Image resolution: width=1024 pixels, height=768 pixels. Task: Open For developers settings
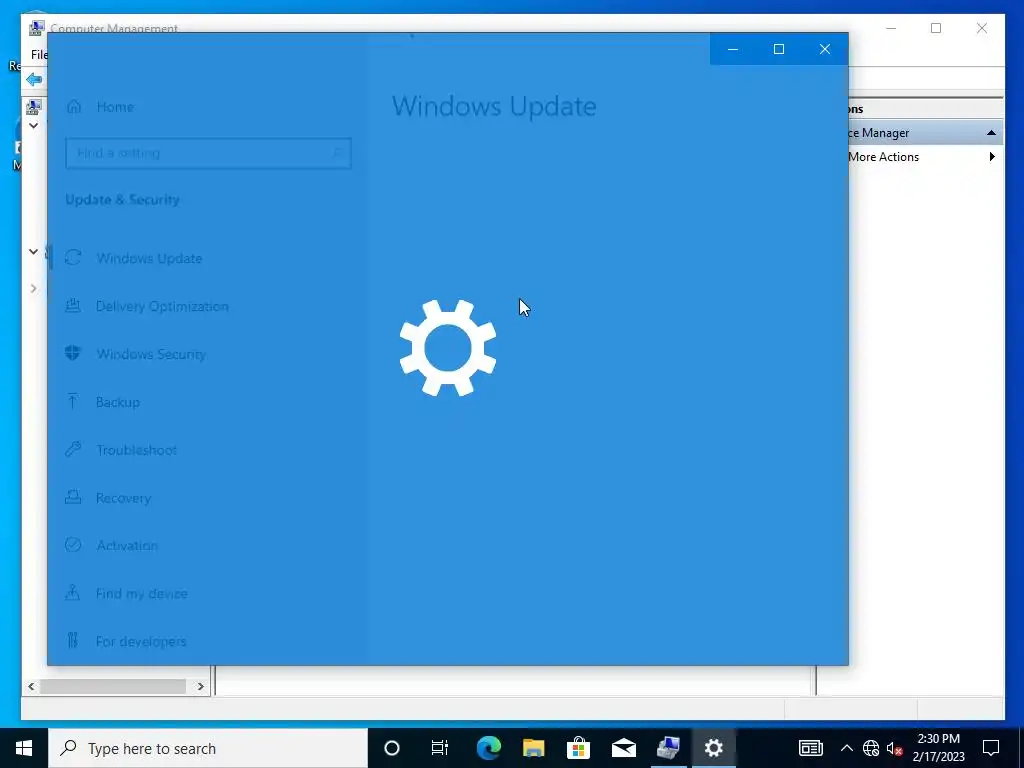(141, 641)
